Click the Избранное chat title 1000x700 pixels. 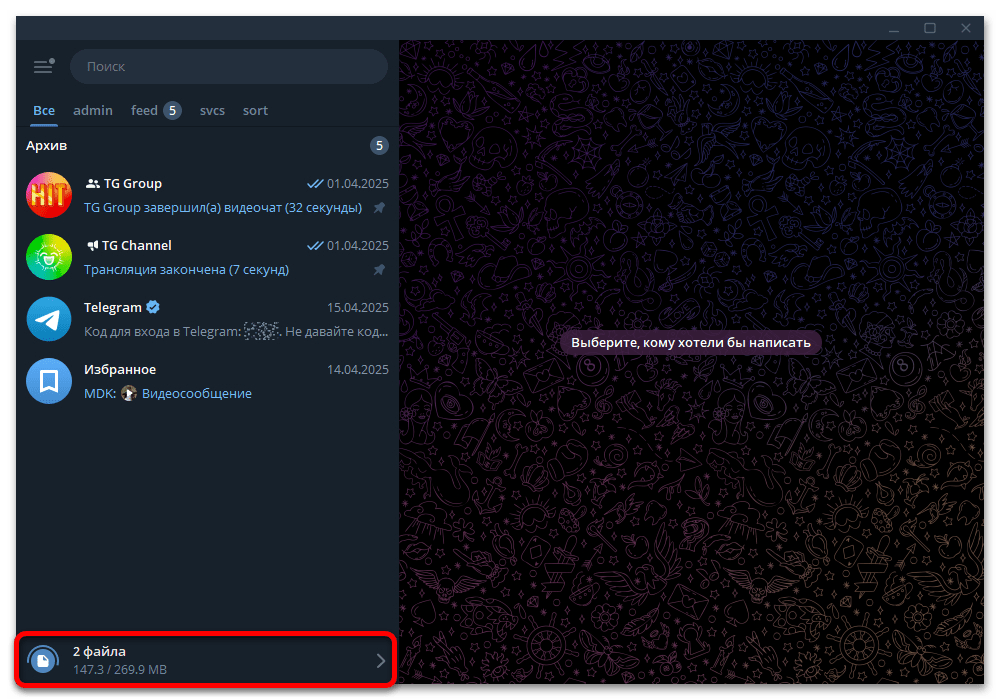click(x=120, y=370)
